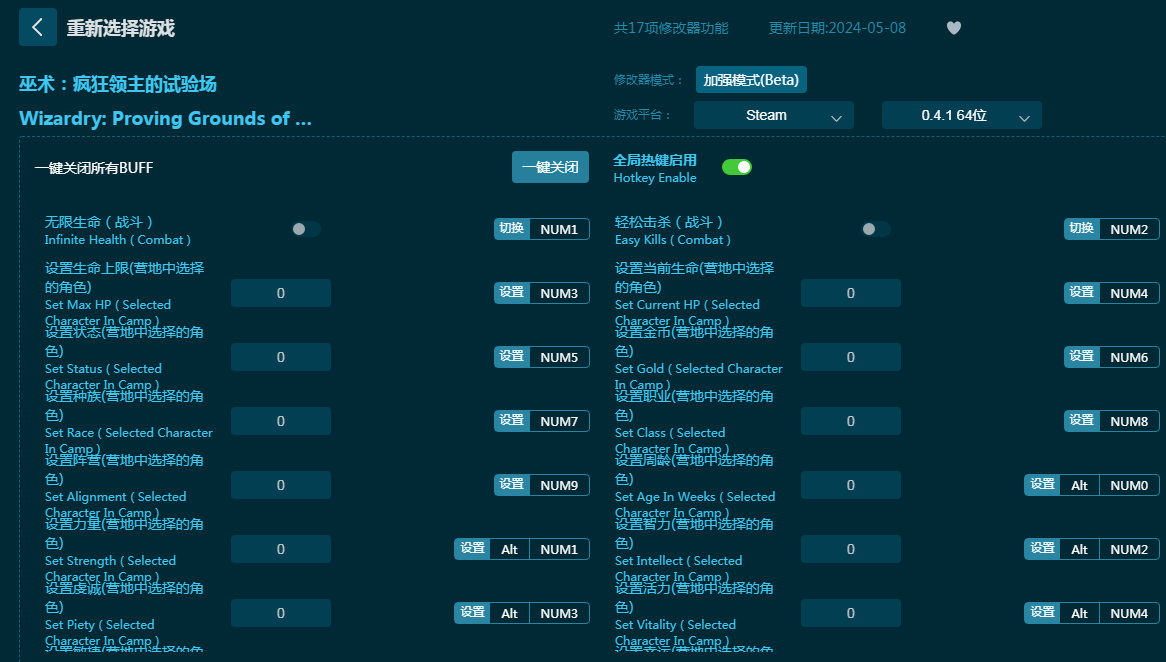Viewport: 1166px width, 662px height.
Task: Click the Set Alignment value field
Action: click(281, 485)
